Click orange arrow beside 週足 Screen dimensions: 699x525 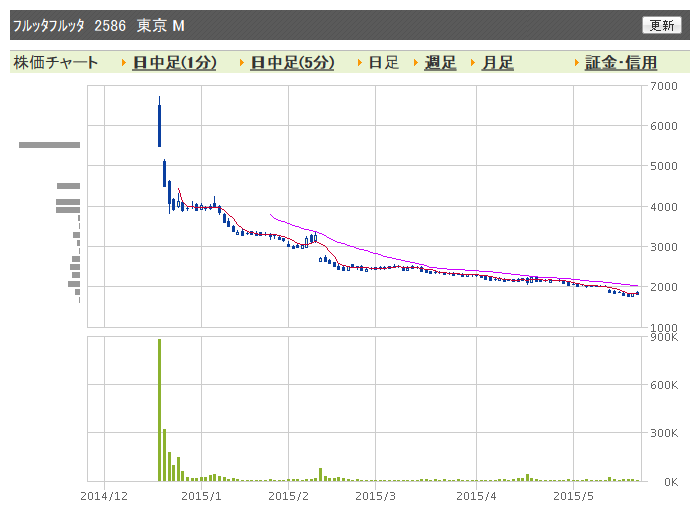click(x=416, y=63)
